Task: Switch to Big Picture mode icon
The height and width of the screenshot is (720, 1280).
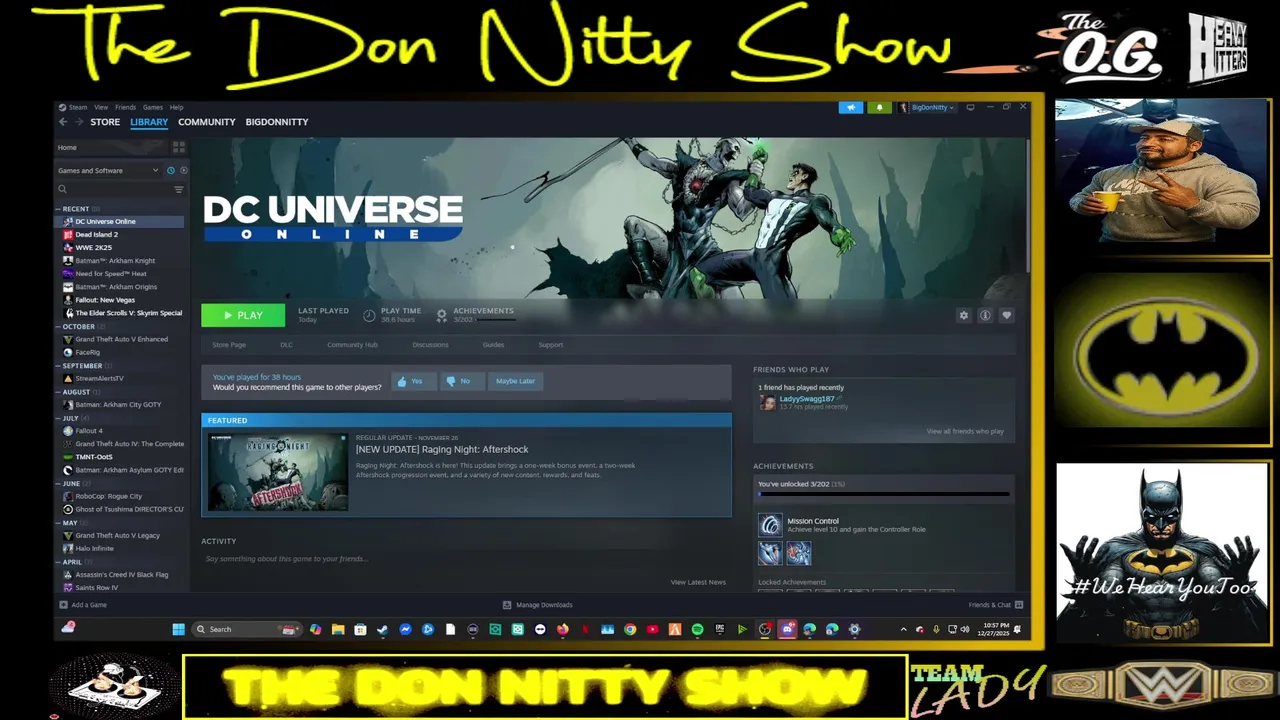Action: click(x=970, y=107)
